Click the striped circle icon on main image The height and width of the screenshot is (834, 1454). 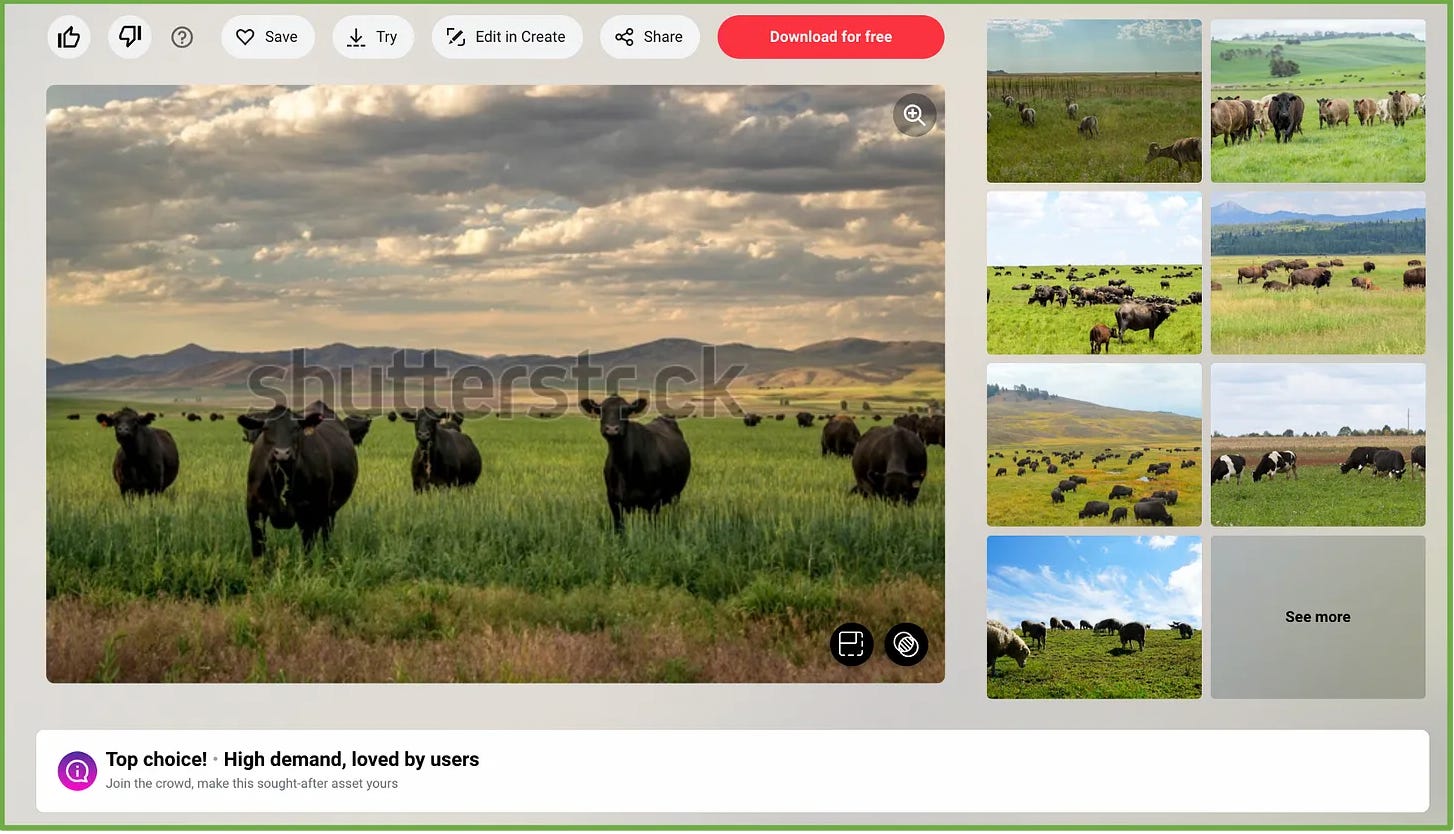click(906, 644)
